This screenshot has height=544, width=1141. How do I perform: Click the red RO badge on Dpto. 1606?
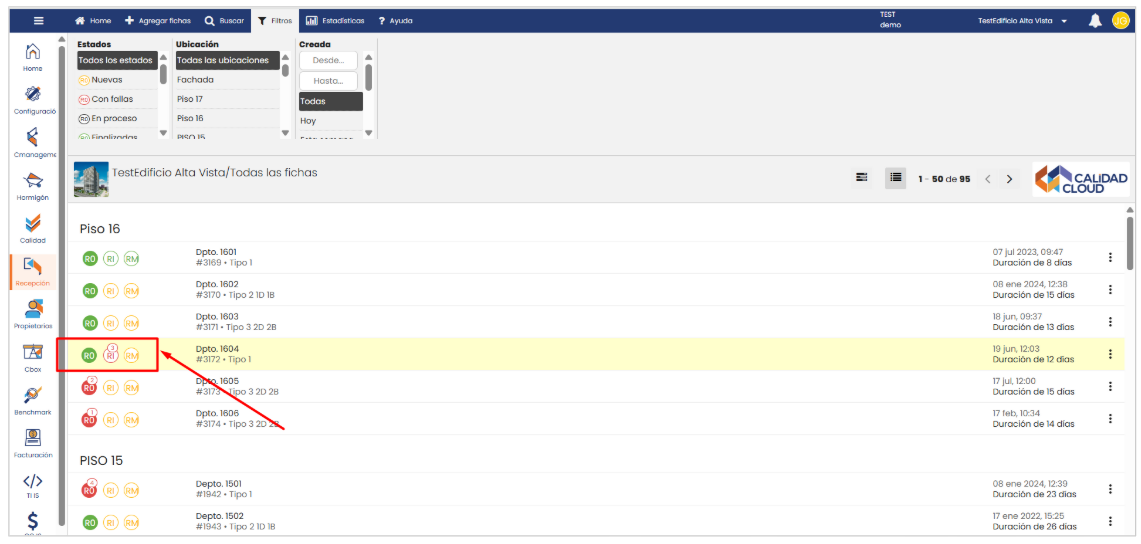(89, 419)
